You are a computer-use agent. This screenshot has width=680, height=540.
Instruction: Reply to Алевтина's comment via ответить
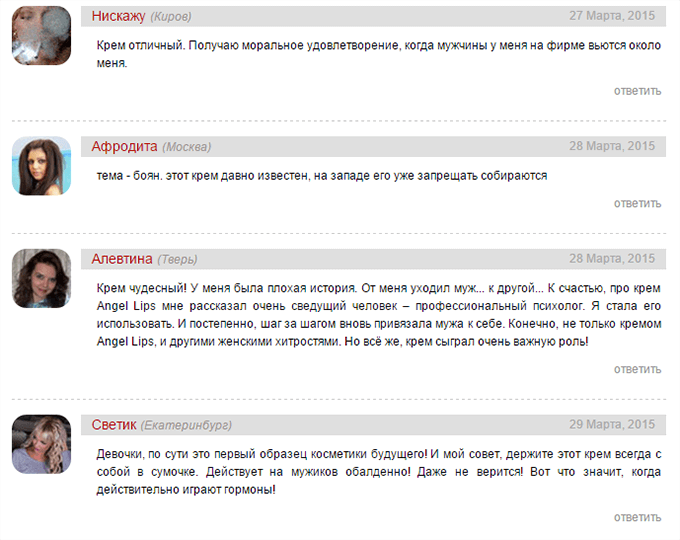point(637,370)
